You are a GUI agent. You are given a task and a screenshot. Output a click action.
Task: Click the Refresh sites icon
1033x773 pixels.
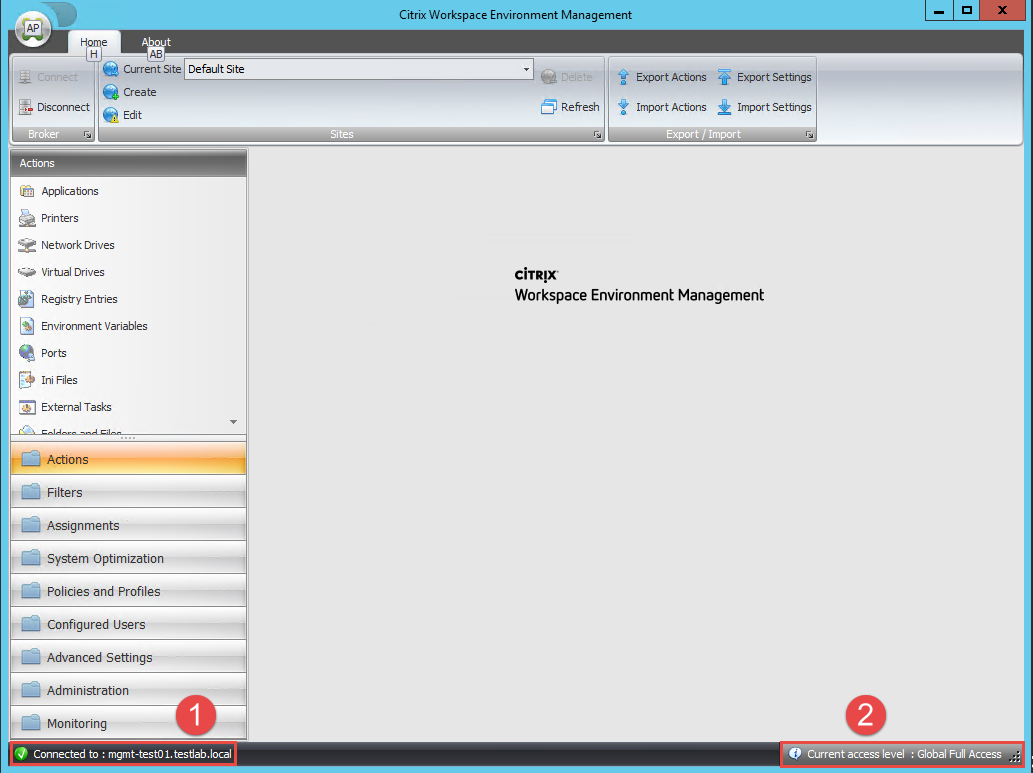point(549,107)
